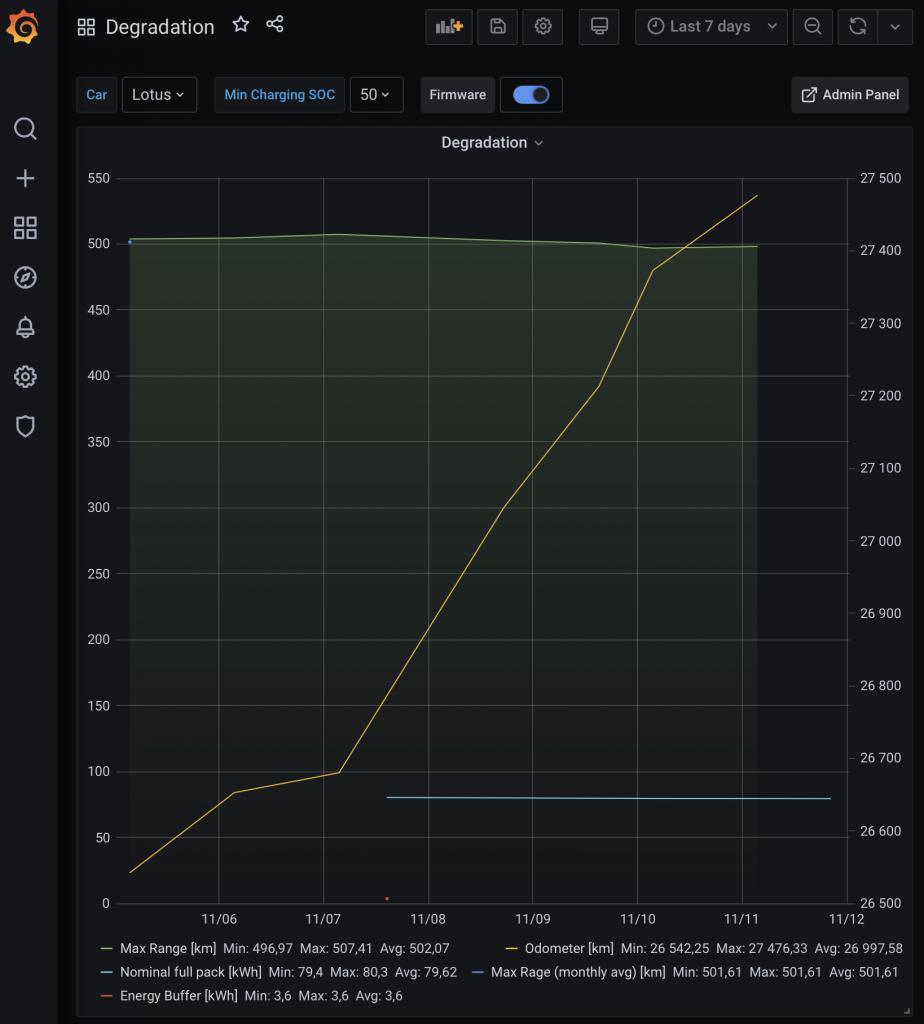Open the Dashboards grid icon in sidebar
924x1024 pixels.
click(25, 228)
